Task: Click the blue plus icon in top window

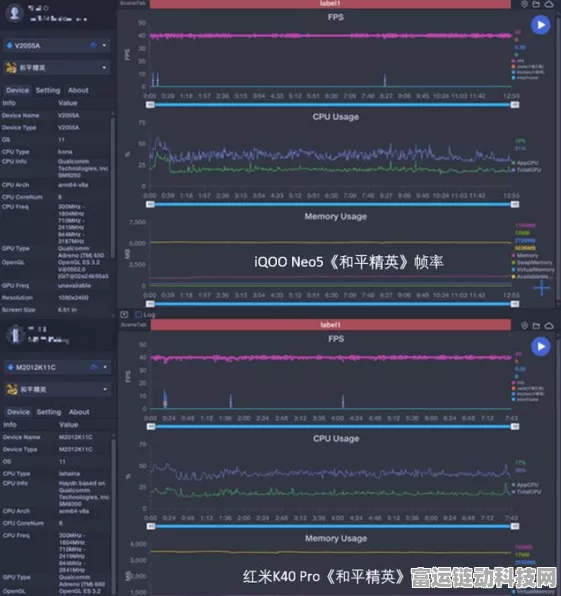Action: [x=541, y=288]
